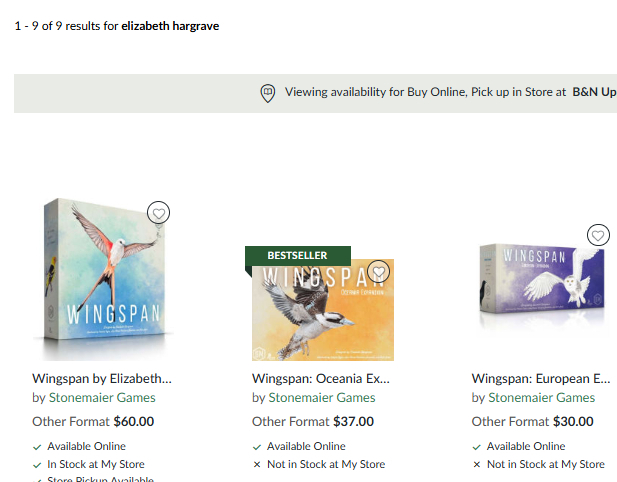Open 'Wingspan by Elizabeth...' product title
Image resolution: width=617 pixels, height=482 pixels.
(102, 379)
